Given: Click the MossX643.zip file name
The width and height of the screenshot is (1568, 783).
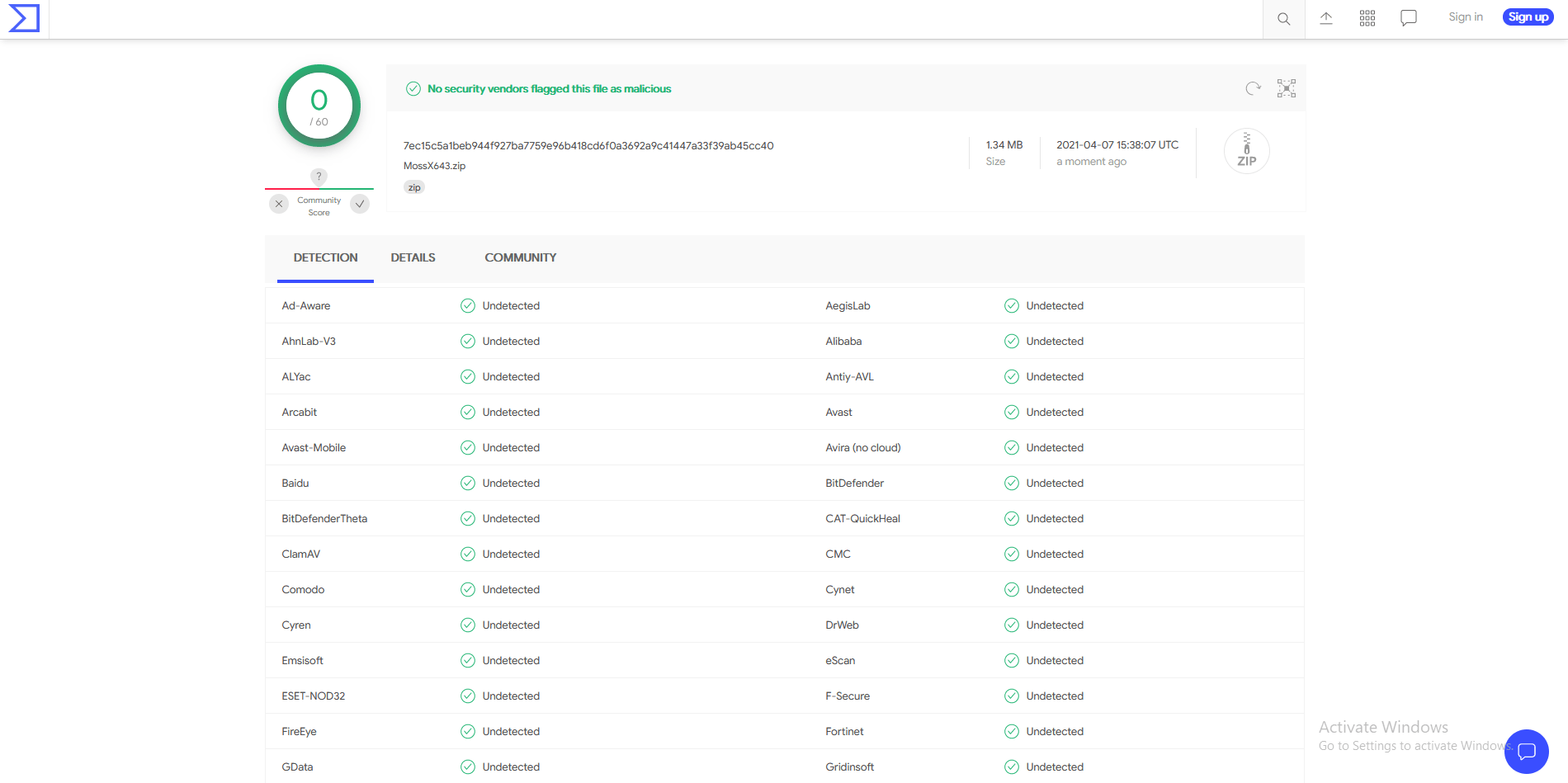Looking at the screenshot, I should [434, 166].
